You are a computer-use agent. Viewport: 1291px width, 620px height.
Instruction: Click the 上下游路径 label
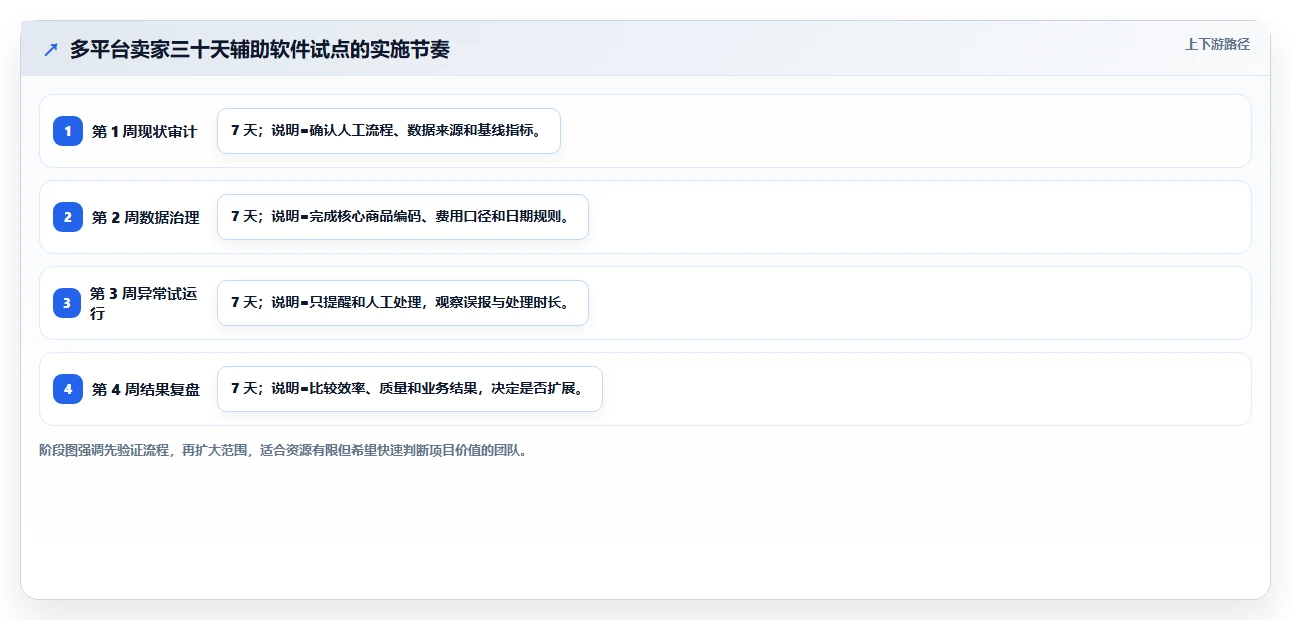click(1217, 44)
